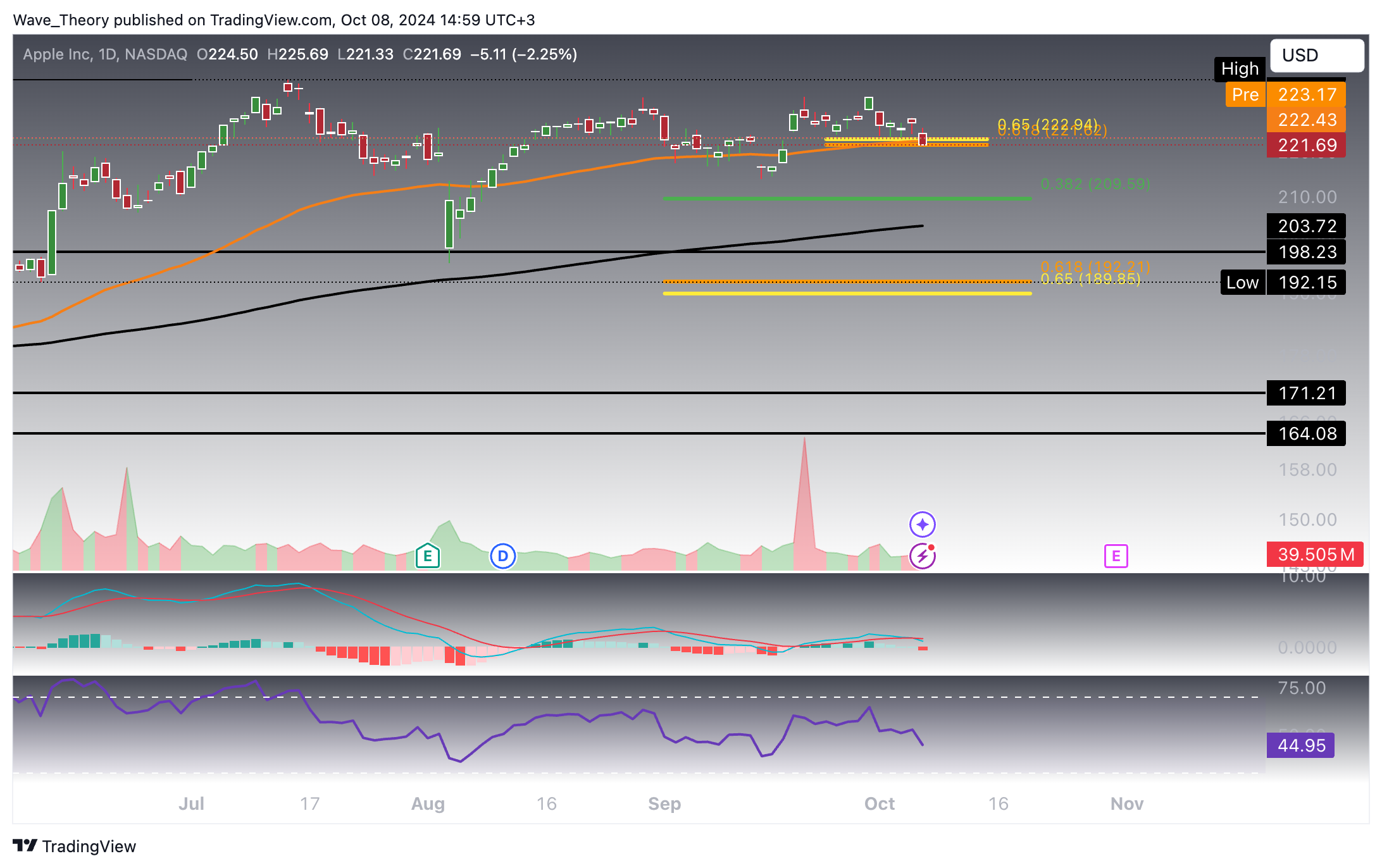Select the 164.08 support level label
1382x868 pixels.
tap(1306, 433)
